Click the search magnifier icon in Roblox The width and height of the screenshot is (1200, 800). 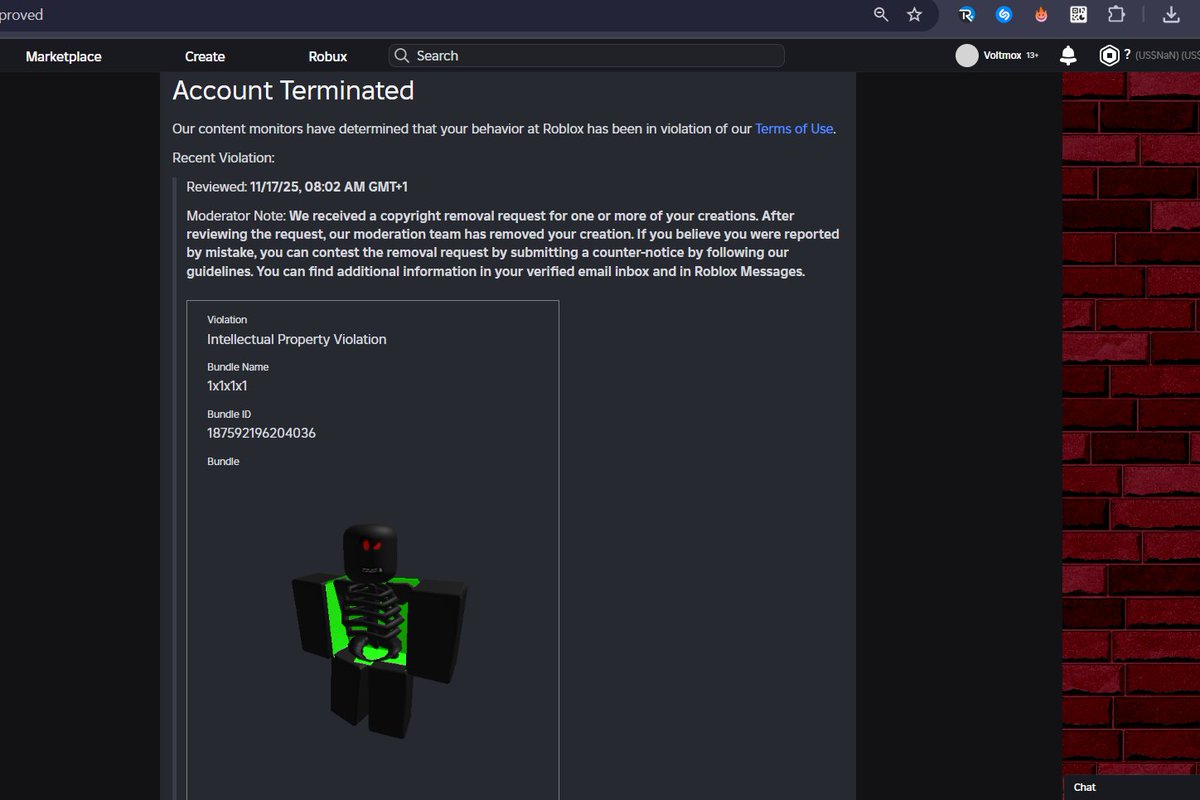(402, 56)
